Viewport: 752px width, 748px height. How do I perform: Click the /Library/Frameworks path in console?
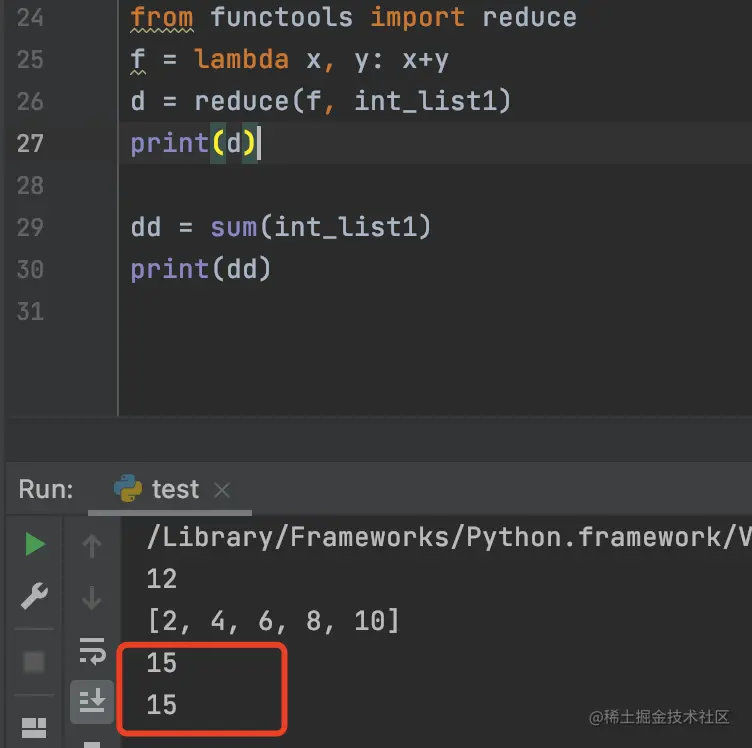pyautogui.click(x=449, y=537)
